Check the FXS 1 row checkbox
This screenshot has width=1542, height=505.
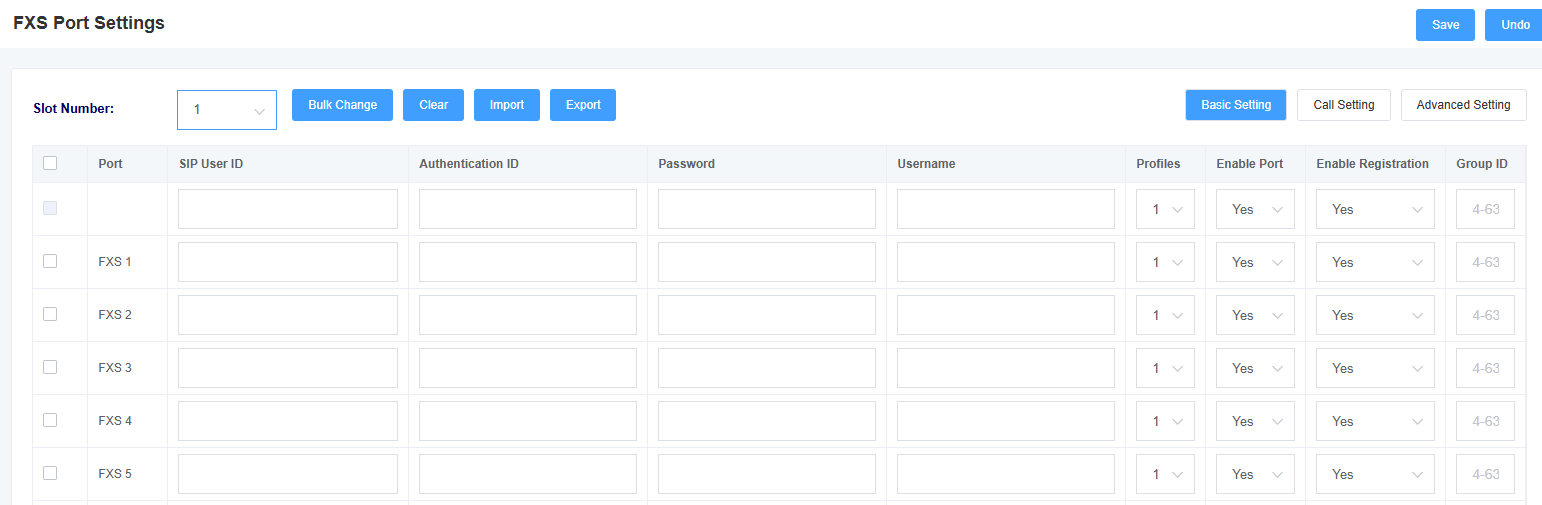50,261
